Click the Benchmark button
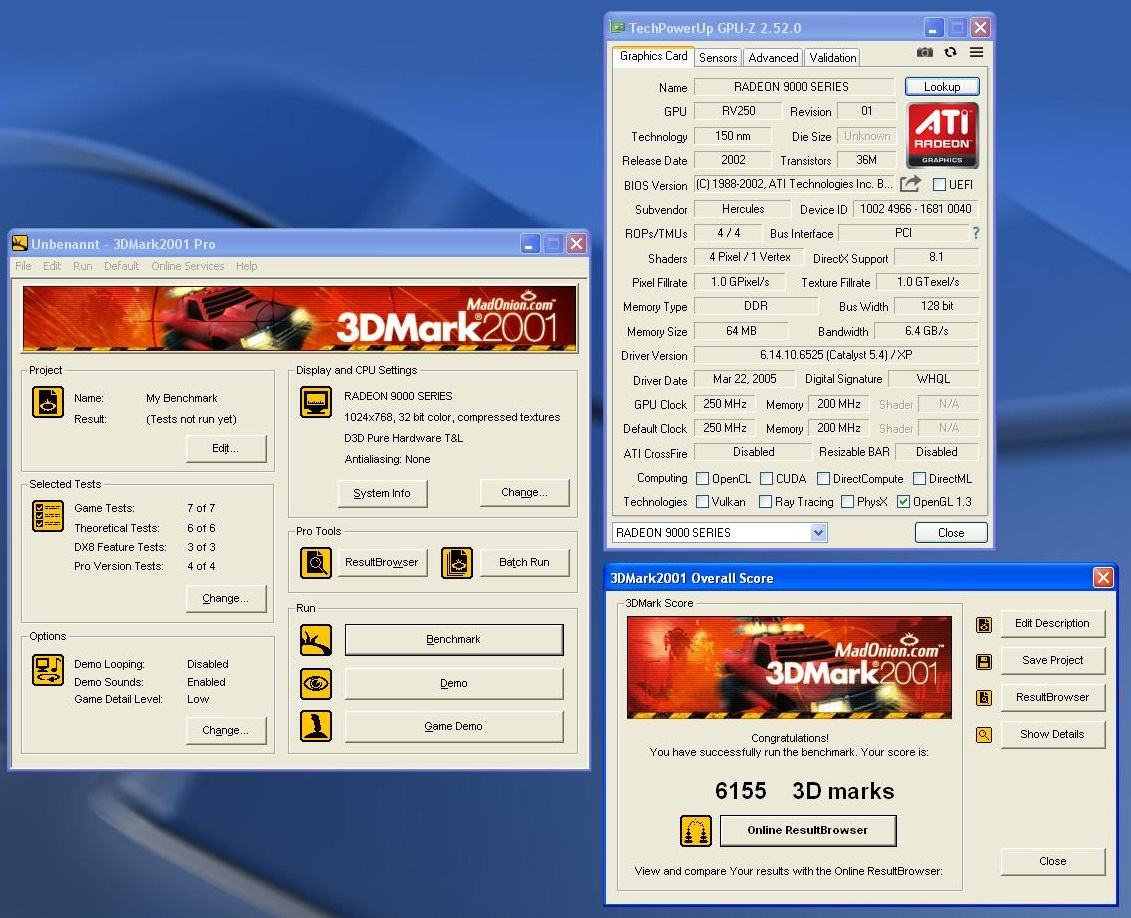 click(454, 640)
